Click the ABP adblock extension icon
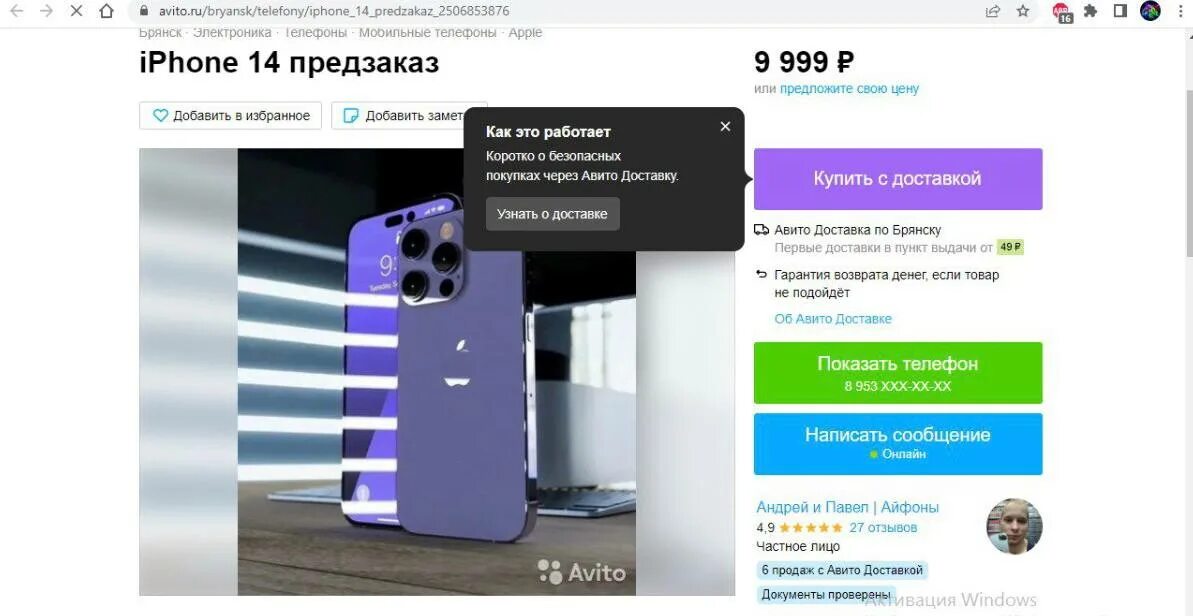The height and width of the screenshot is (616, 1193). click(x=1062, y=12)
